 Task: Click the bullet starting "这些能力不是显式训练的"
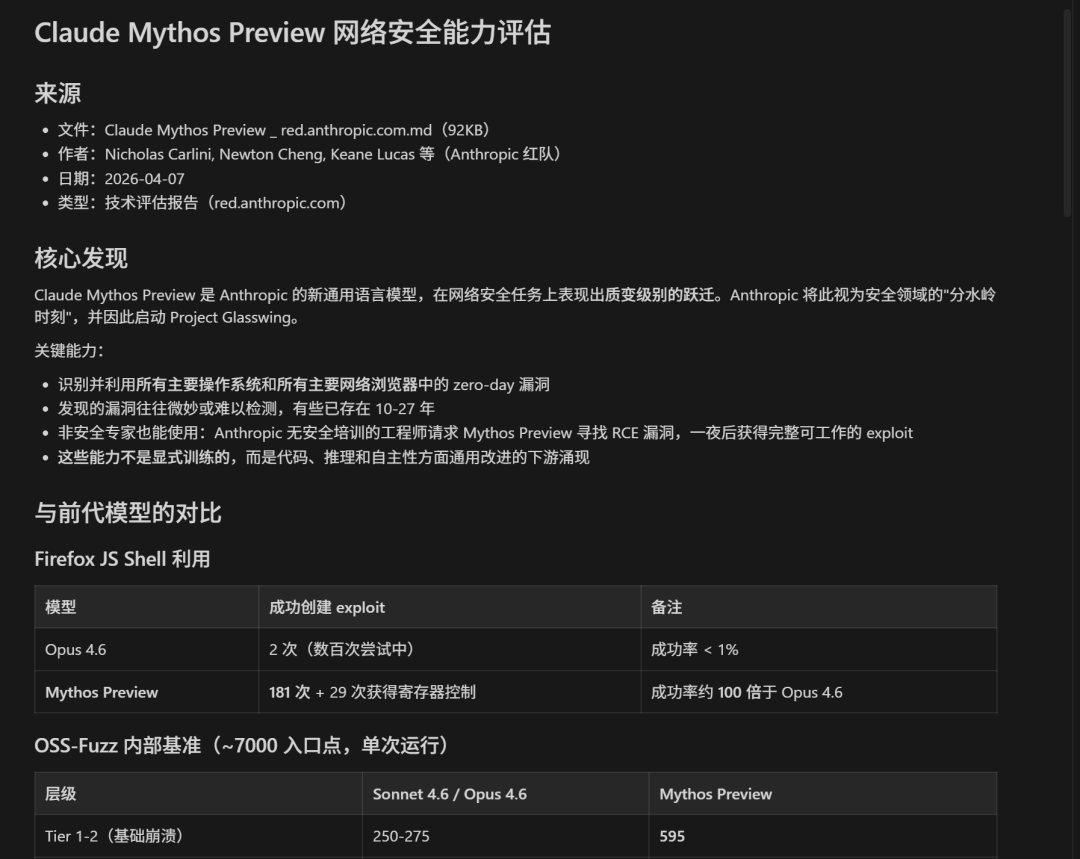[324, 457]
